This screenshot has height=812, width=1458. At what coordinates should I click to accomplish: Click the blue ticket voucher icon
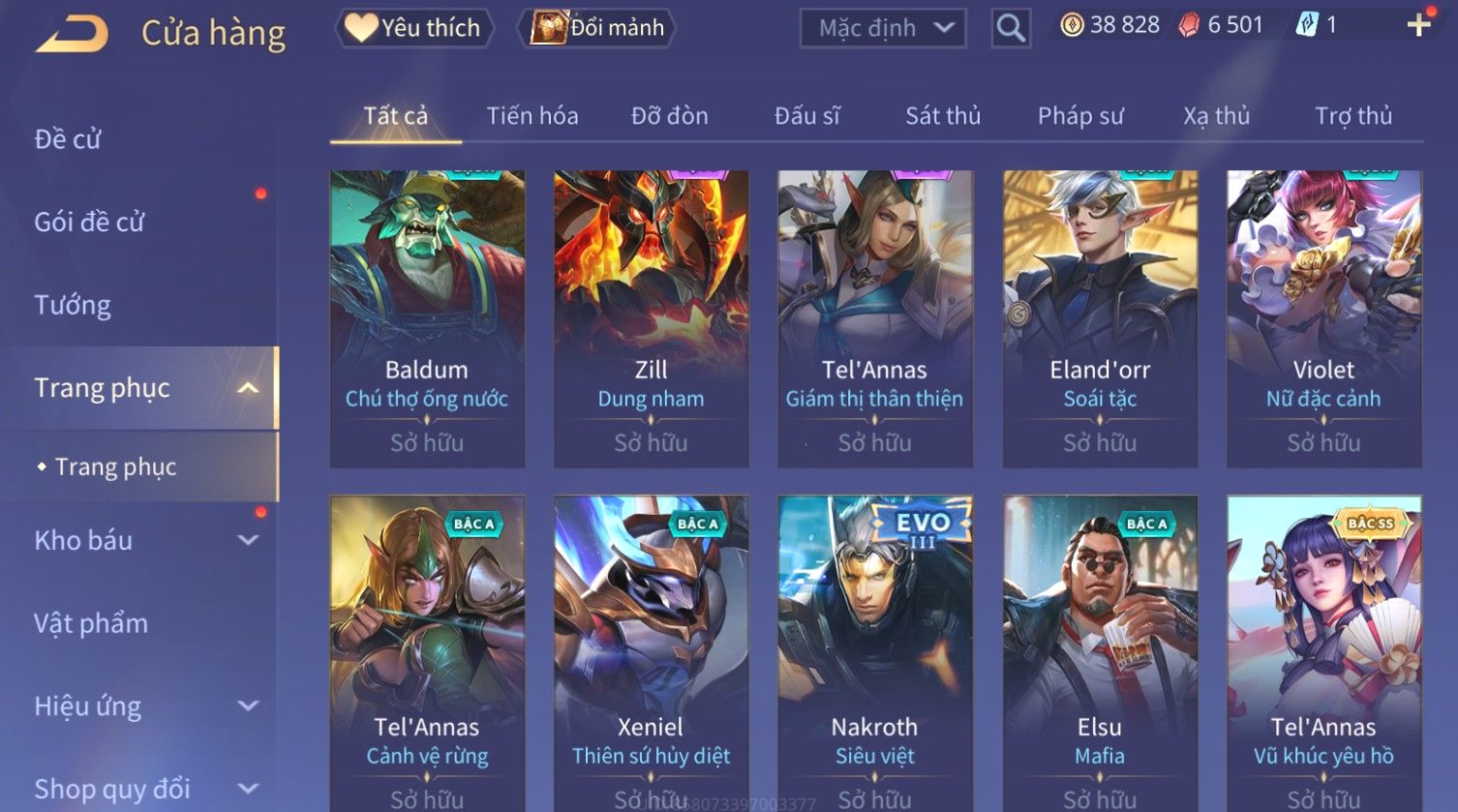[x=1307, y=25]
